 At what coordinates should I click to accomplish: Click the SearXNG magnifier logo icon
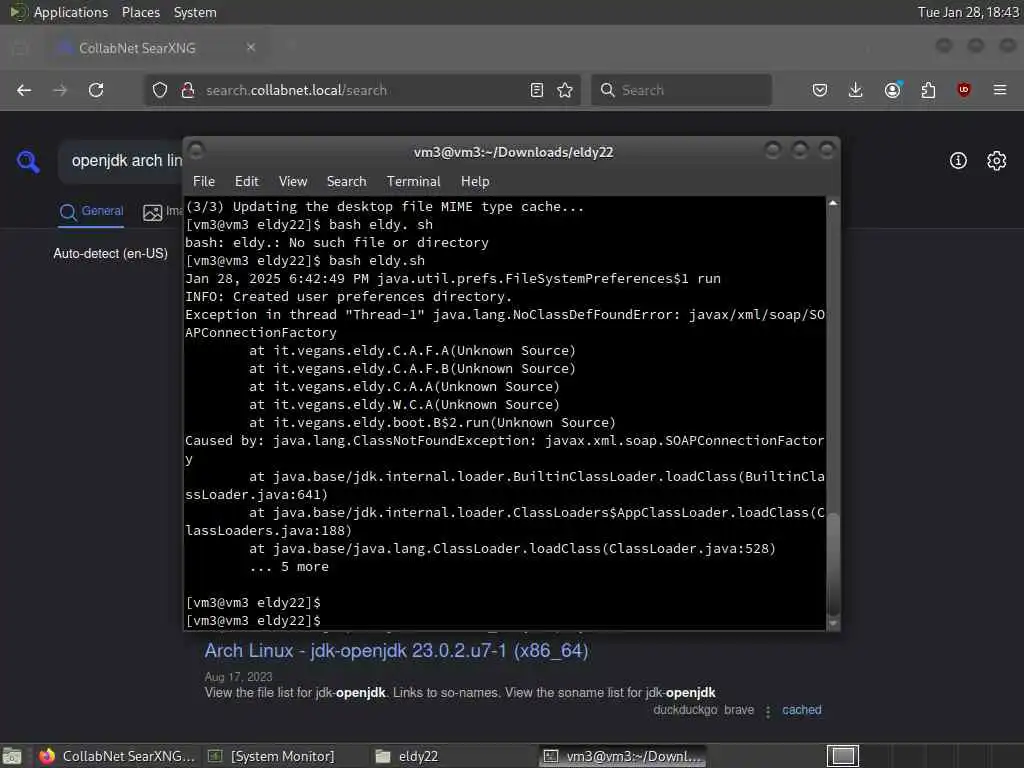[x=28, y=161]
